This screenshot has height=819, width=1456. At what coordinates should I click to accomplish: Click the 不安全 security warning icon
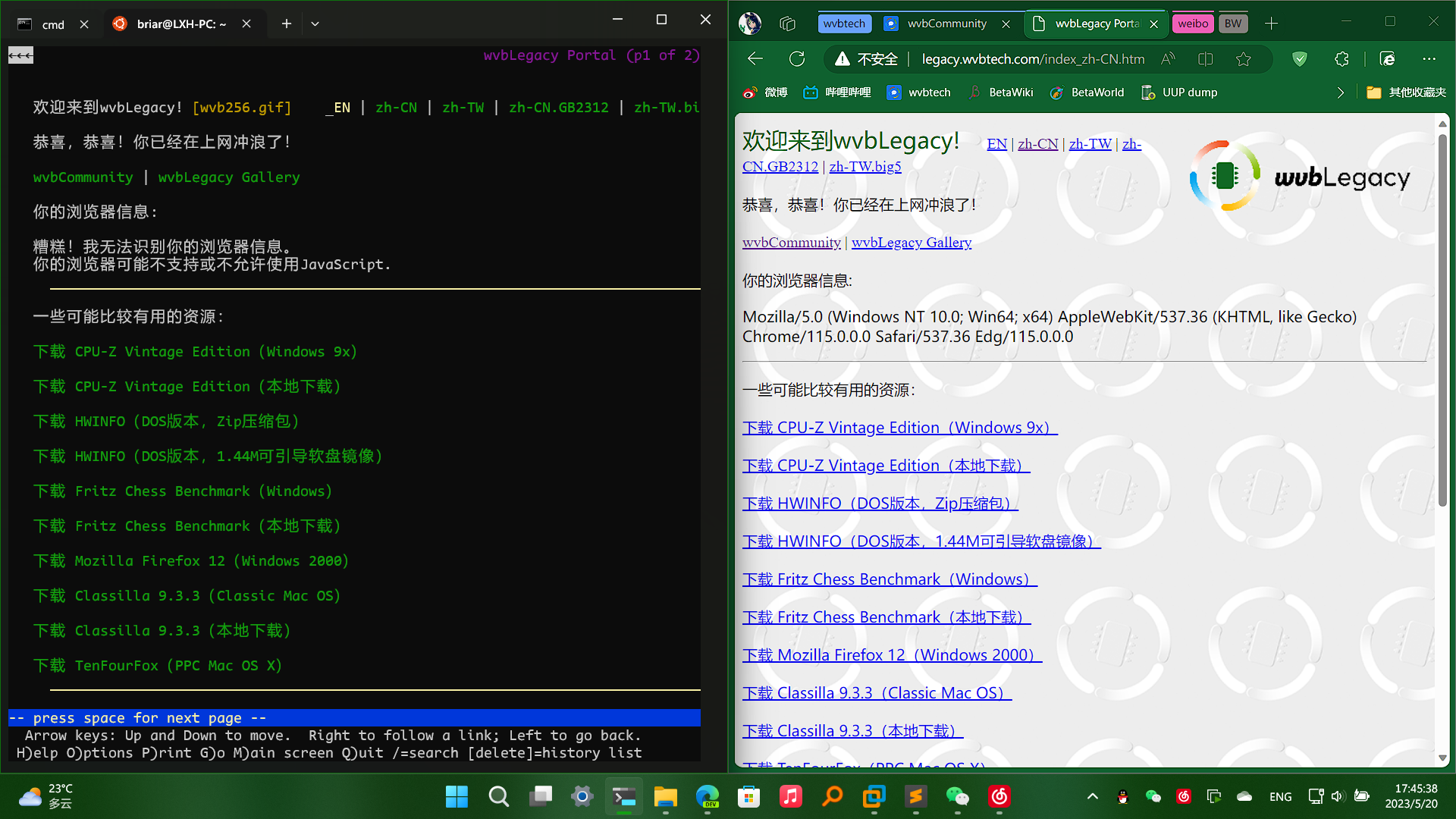point(866,58)
